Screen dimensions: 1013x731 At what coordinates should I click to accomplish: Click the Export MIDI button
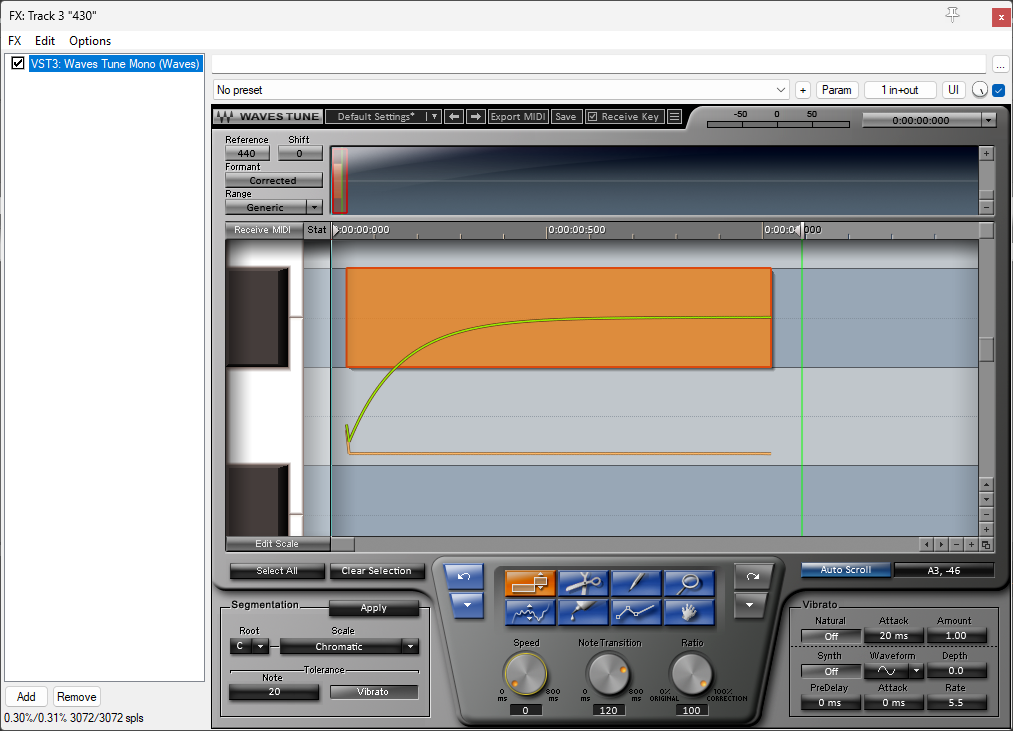point(518,116)
